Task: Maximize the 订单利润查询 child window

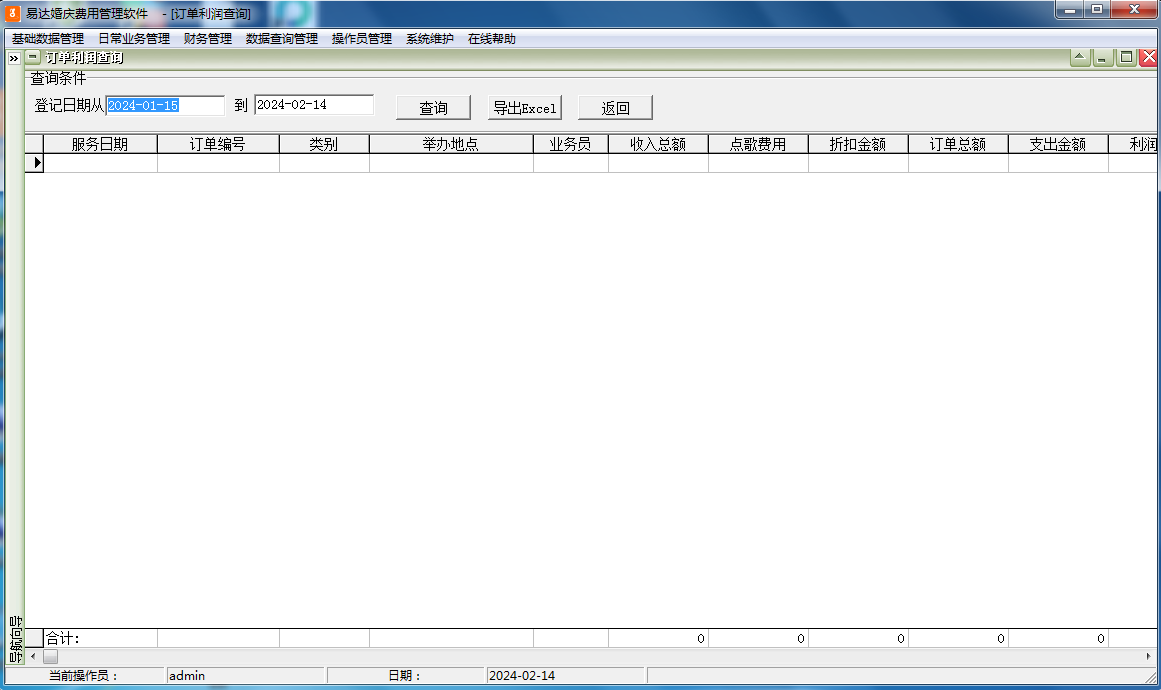Action: pyautogui.click(x=1126, y=57)
